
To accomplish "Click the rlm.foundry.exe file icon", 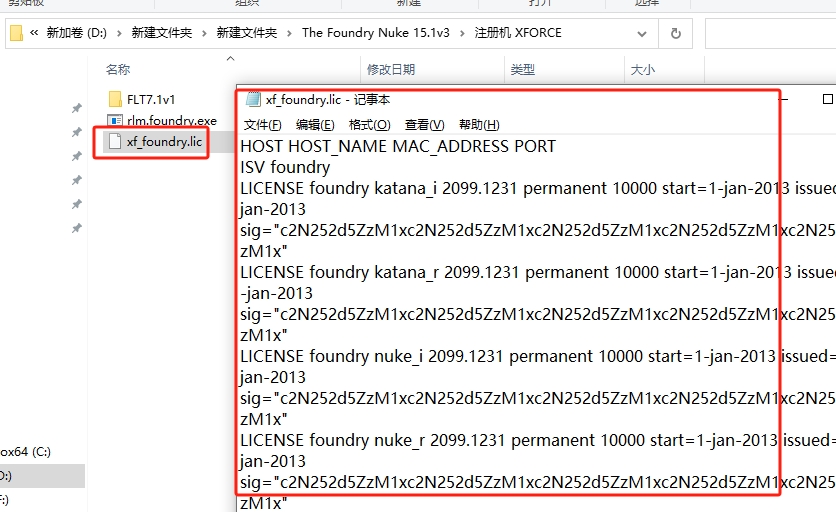I will coord(115,120).
